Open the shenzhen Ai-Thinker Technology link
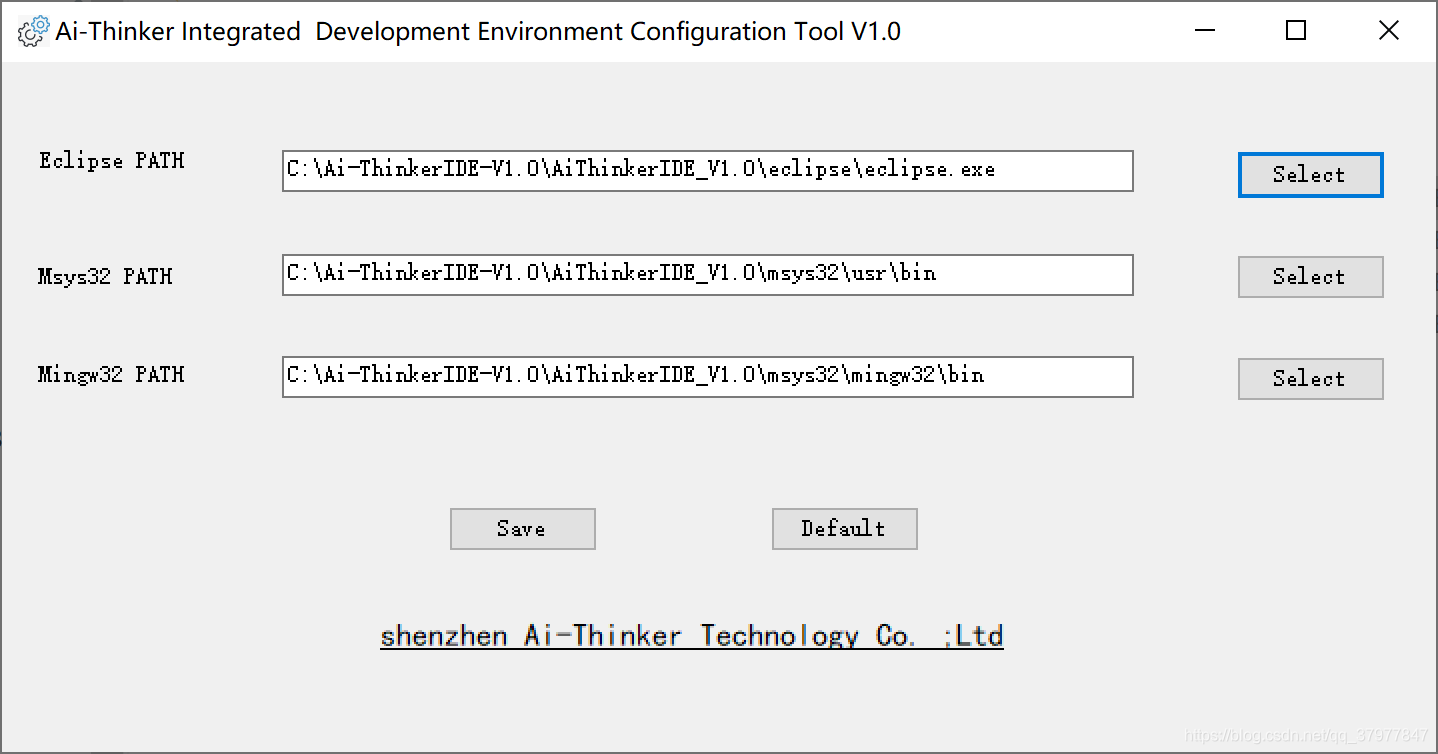The image size is (1438, 754). click(x=692, y=636)
